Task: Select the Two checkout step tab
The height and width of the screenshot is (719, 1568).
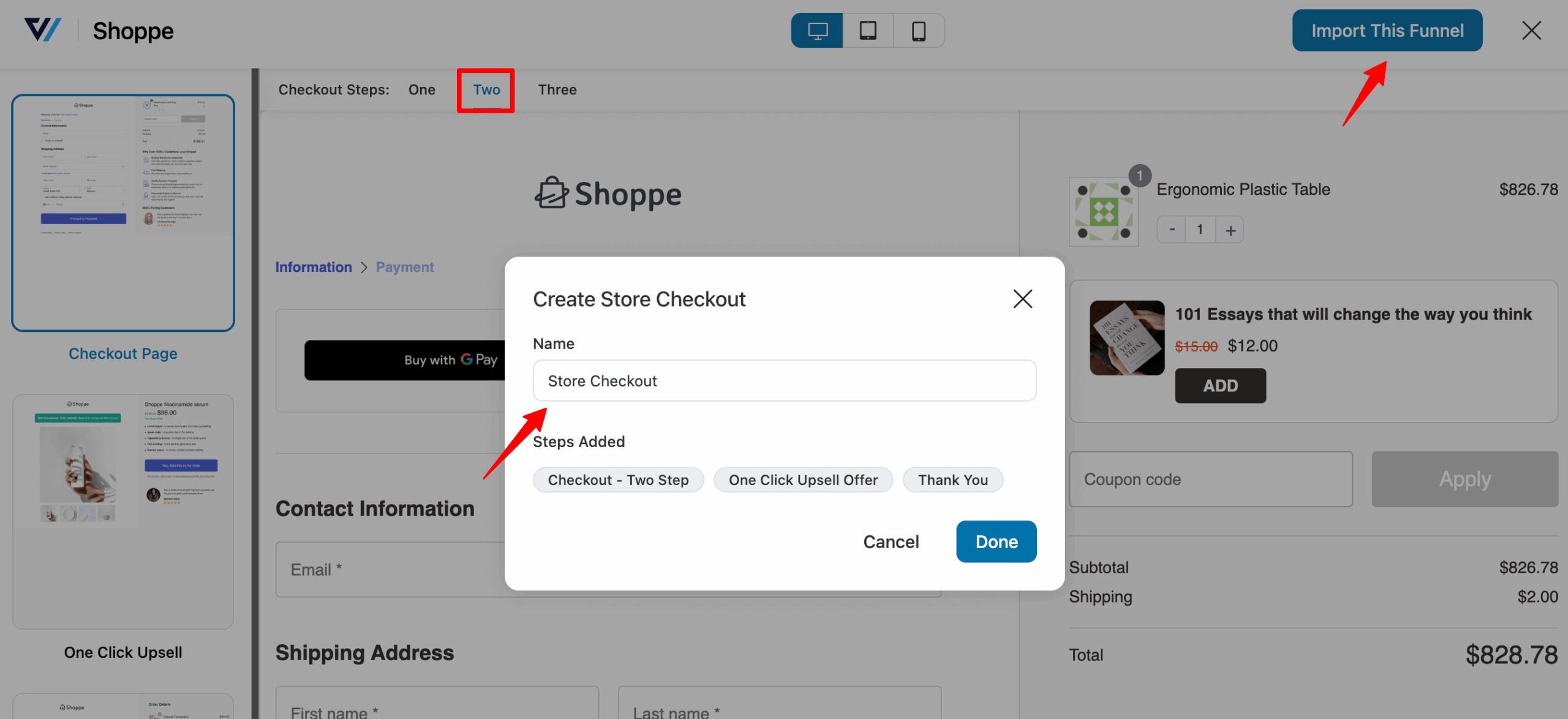Action: (x=486, y=90)
